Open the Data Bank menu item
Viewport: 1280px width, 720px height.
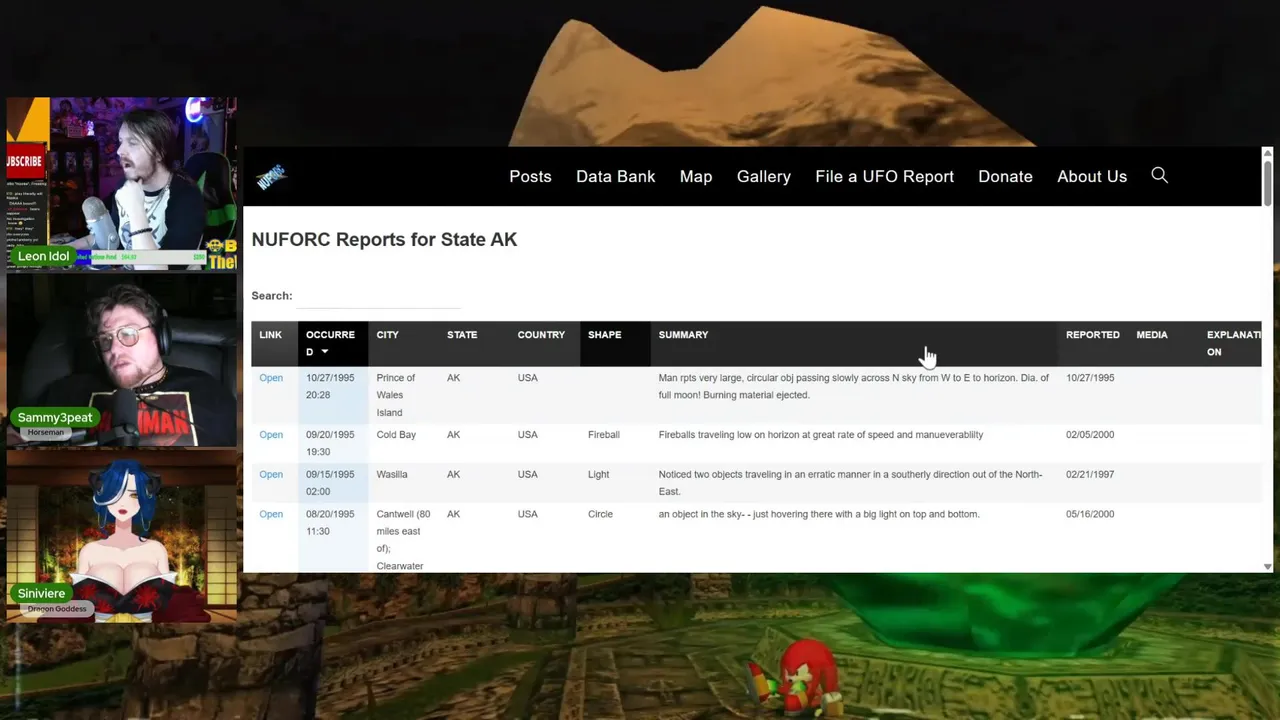coord(615,176)
